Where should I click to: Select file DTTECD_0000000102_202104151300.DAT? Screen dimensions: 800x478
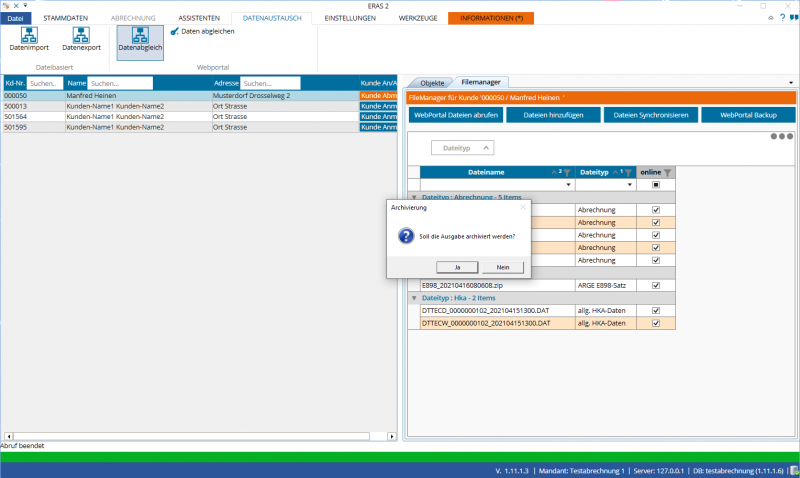pos(497,310)
